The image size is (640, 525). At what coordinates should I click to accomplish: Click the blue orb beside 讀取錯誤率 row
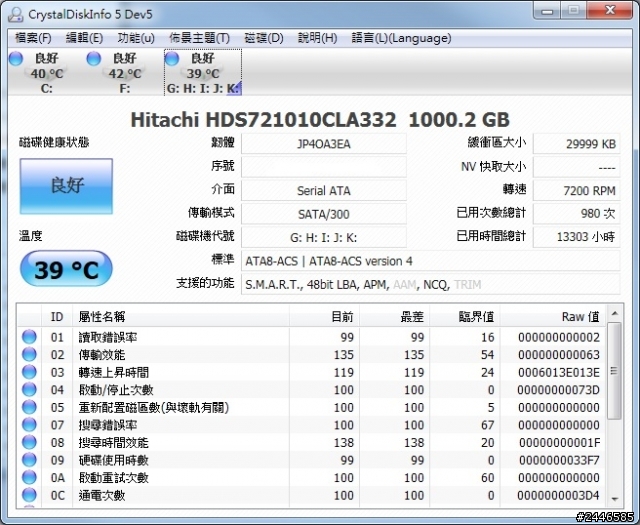click(29, 338)
